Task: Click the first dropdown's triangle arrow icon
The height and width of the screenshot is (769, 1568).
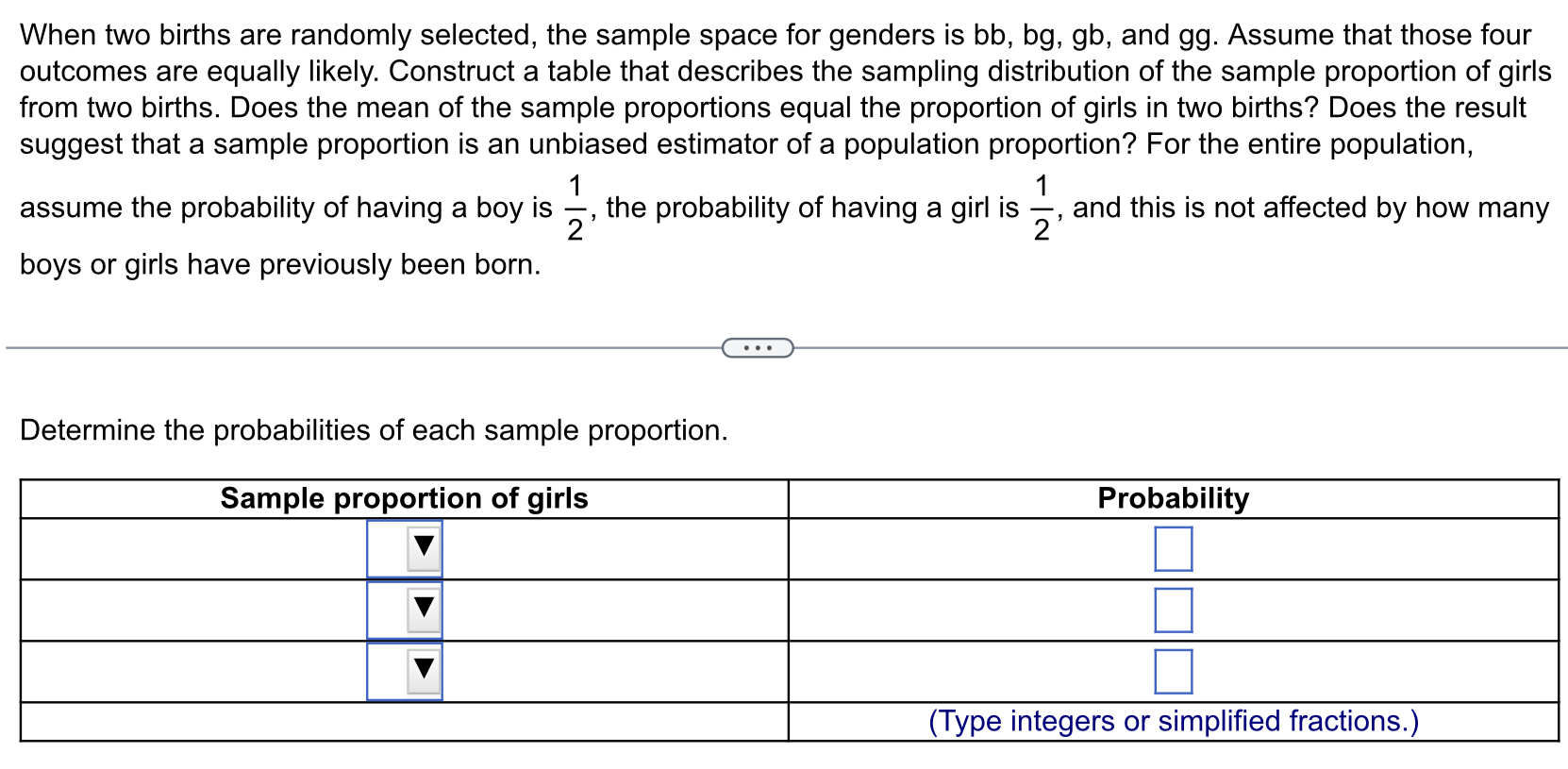Action: click(422, 547)
